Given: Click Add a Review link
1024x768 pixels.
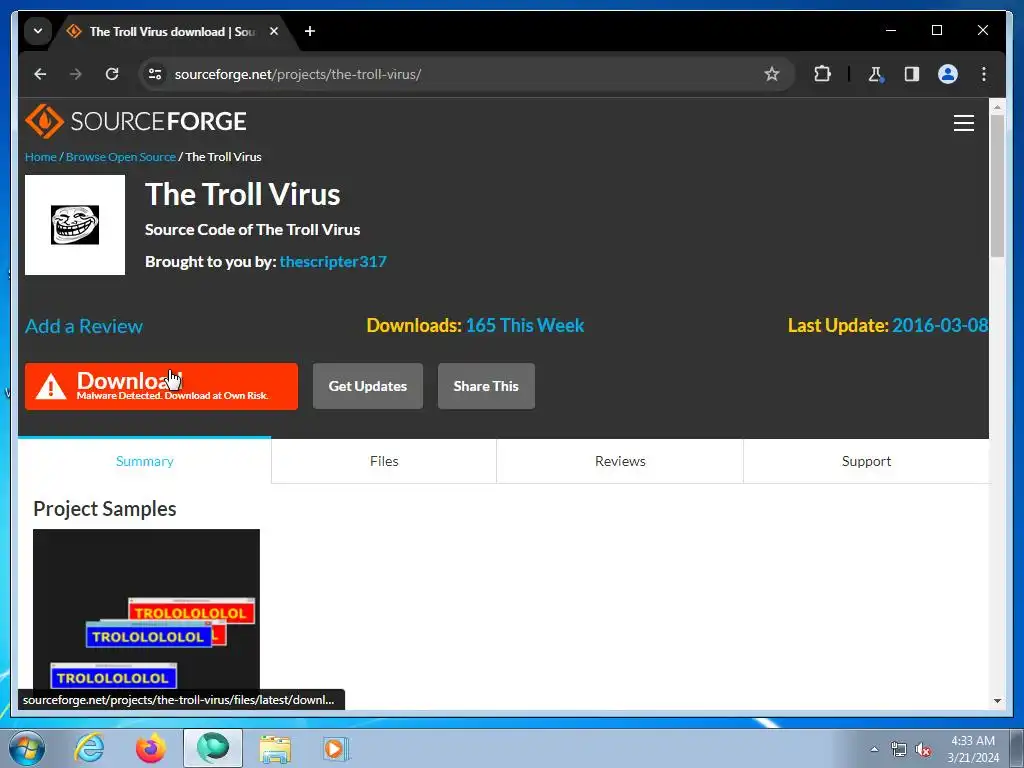Looking at the screenshot, I should (84, 326).
